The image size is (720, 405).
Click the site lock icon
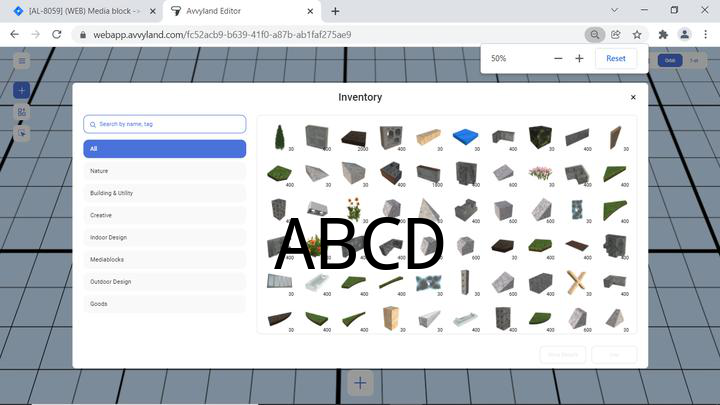click(x=83, y=35)
